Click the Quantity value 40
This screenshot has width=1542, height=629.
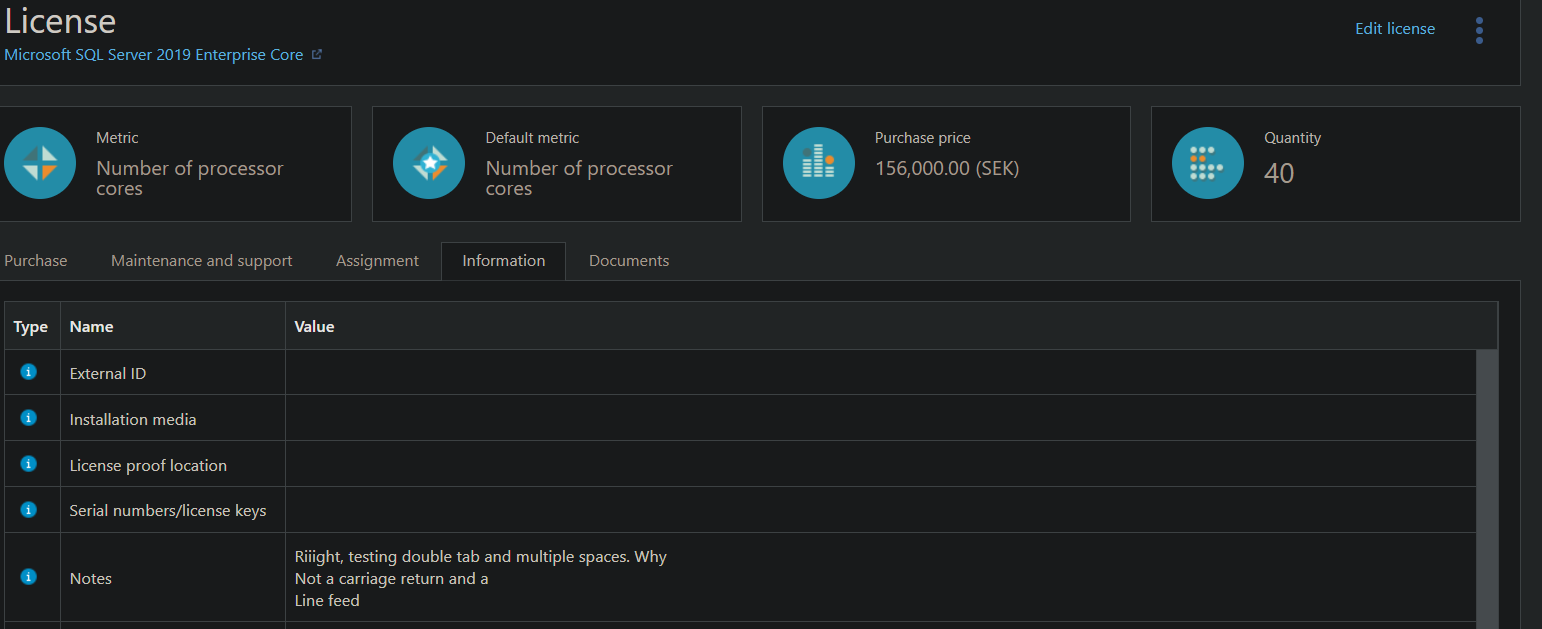click(x=1279, y=173)
